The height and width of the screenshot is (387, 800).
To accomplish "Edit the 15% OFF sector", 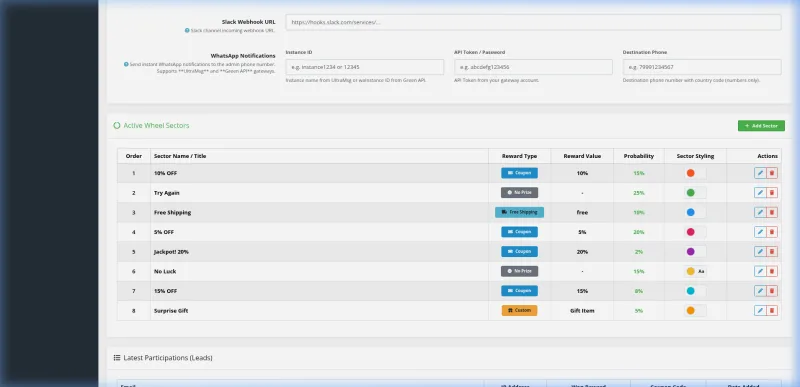I will [x=760, y=291].
